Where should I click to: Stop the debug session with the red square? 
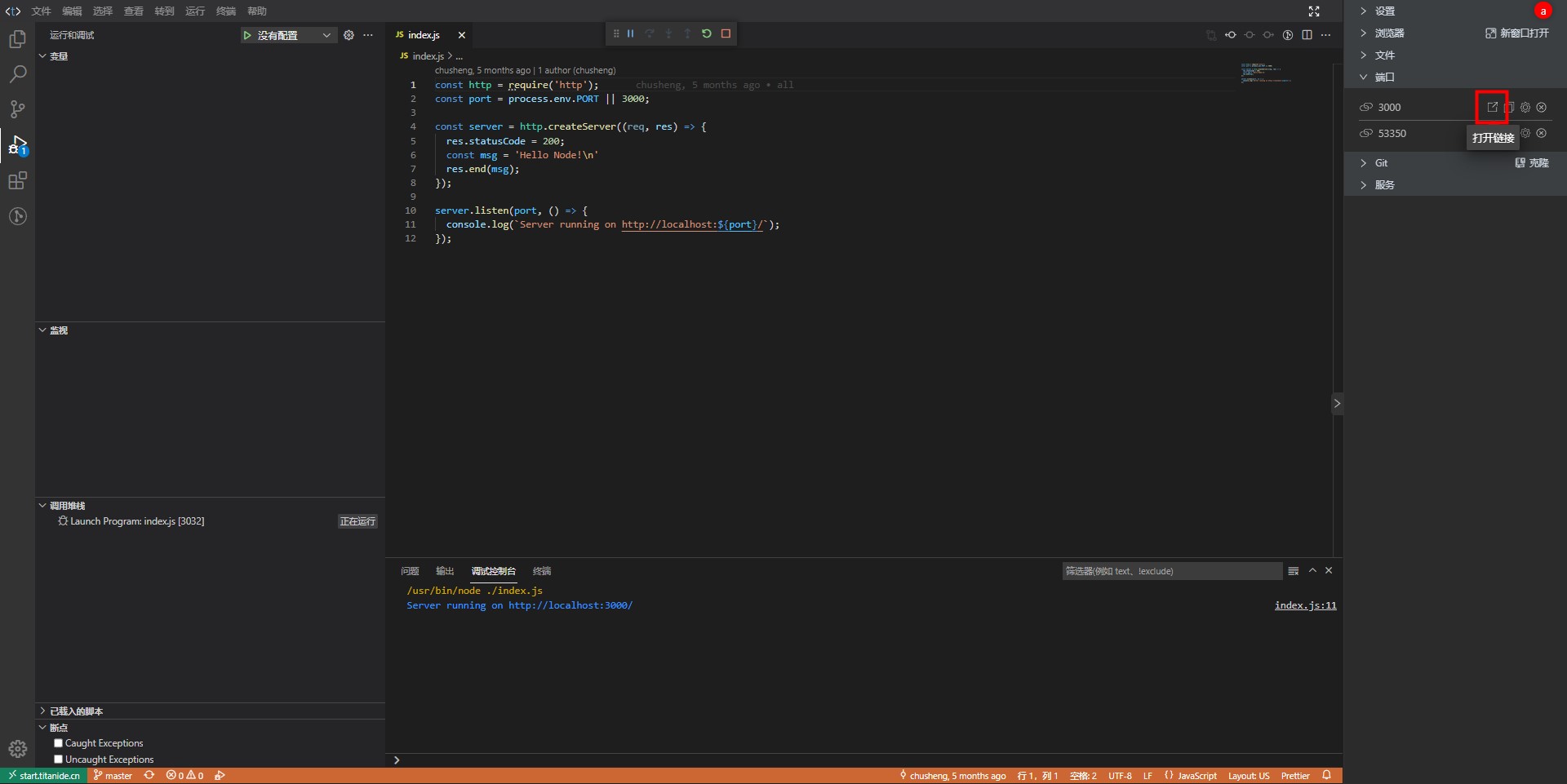pyautogui.click(x=726, y=33)
